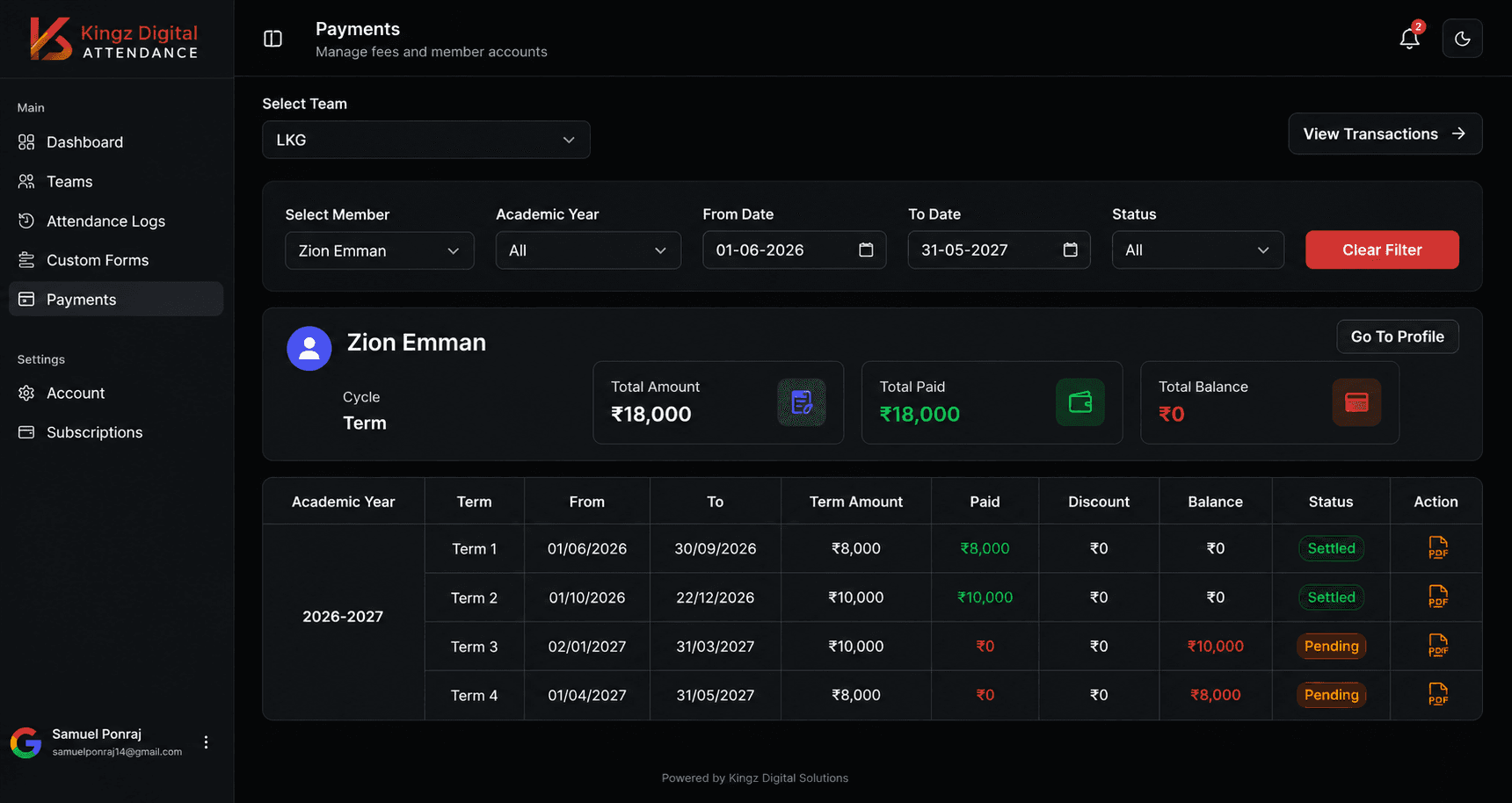Click Go To Profile button
Viewport: 1512px width, 803px height.
pos(1398,336)
